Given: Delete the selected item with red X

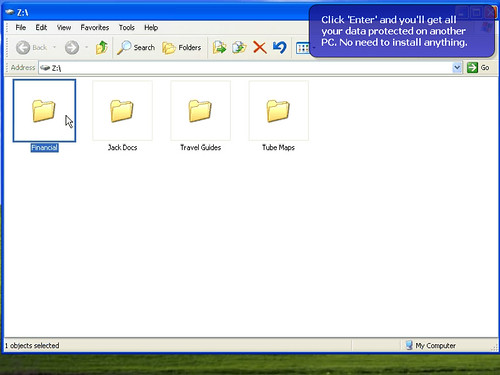Looking at the screenshot, I should point(260,48).
